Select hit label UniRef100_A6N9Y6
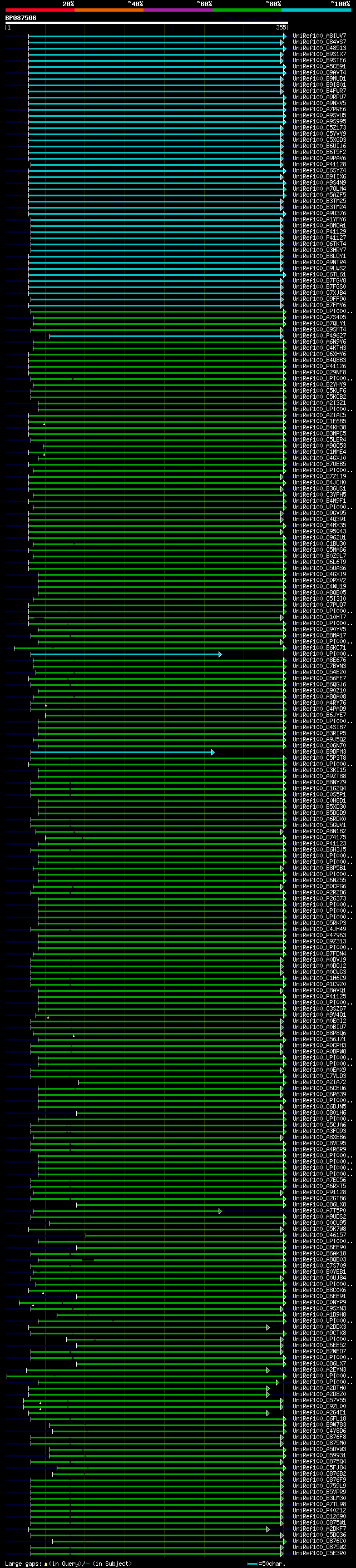The width and height of the screenshot is (356, 1568). pyautogui.click(x=319, y=342)
